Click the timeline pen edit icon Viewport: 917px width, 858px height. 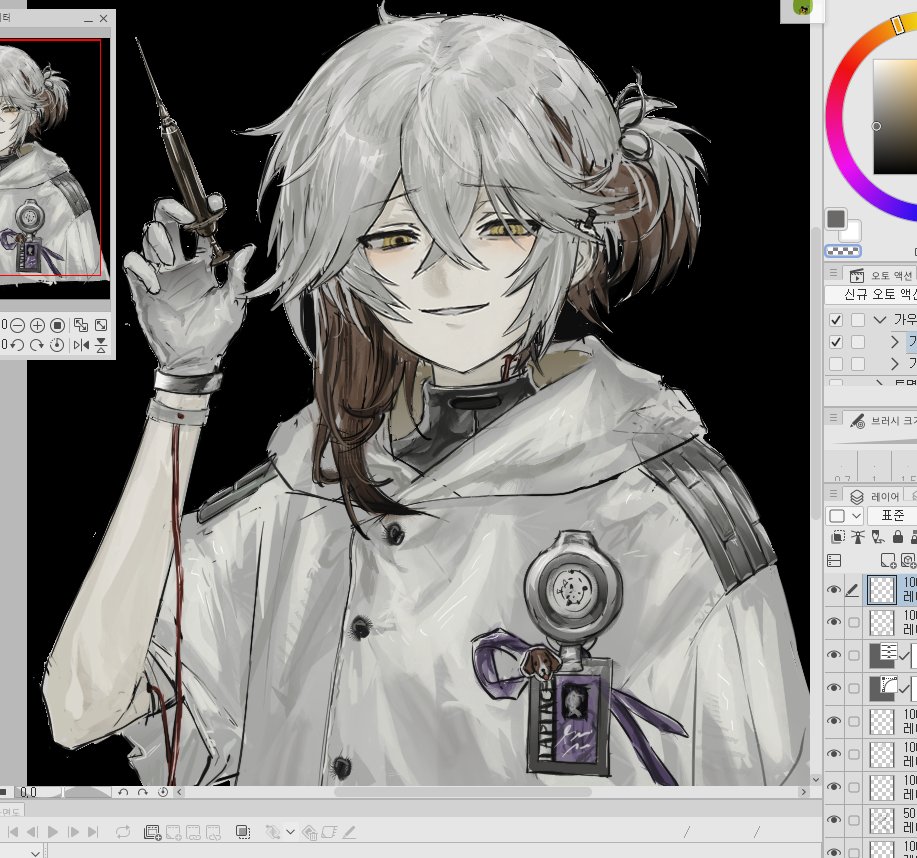point(349,832)
